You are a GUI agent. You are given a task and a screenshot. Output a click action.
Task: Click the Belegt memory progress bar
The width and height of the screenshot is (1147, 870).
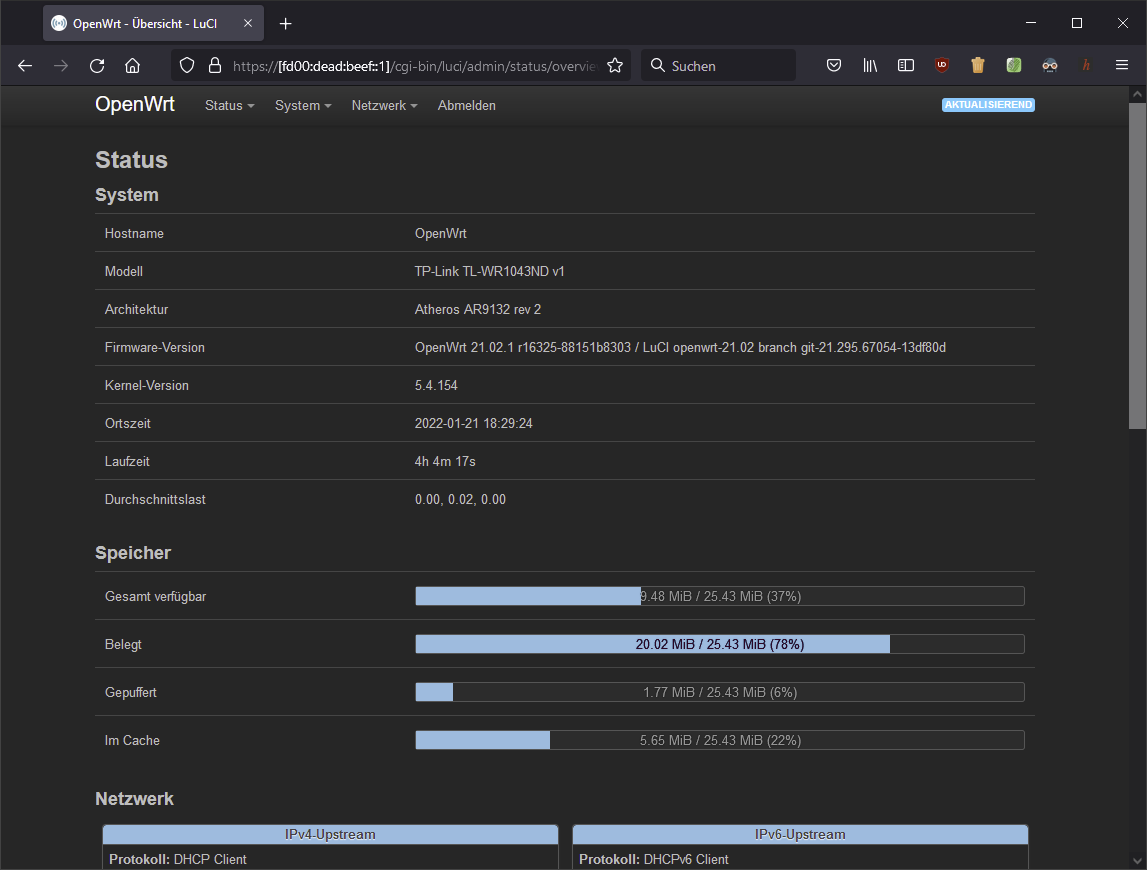pos(720,645)
